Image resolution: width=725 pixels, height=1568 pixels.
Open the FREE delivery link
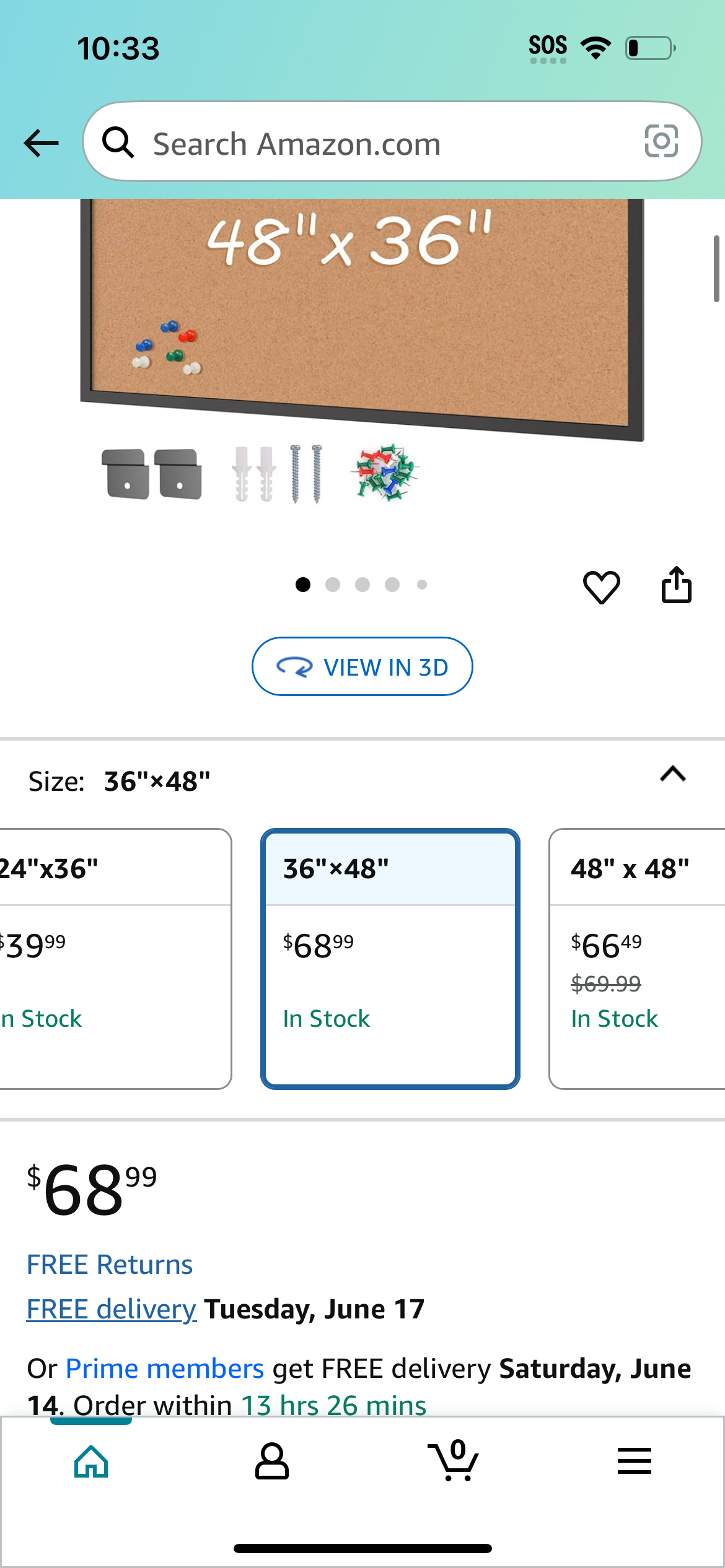(112, 1309)
